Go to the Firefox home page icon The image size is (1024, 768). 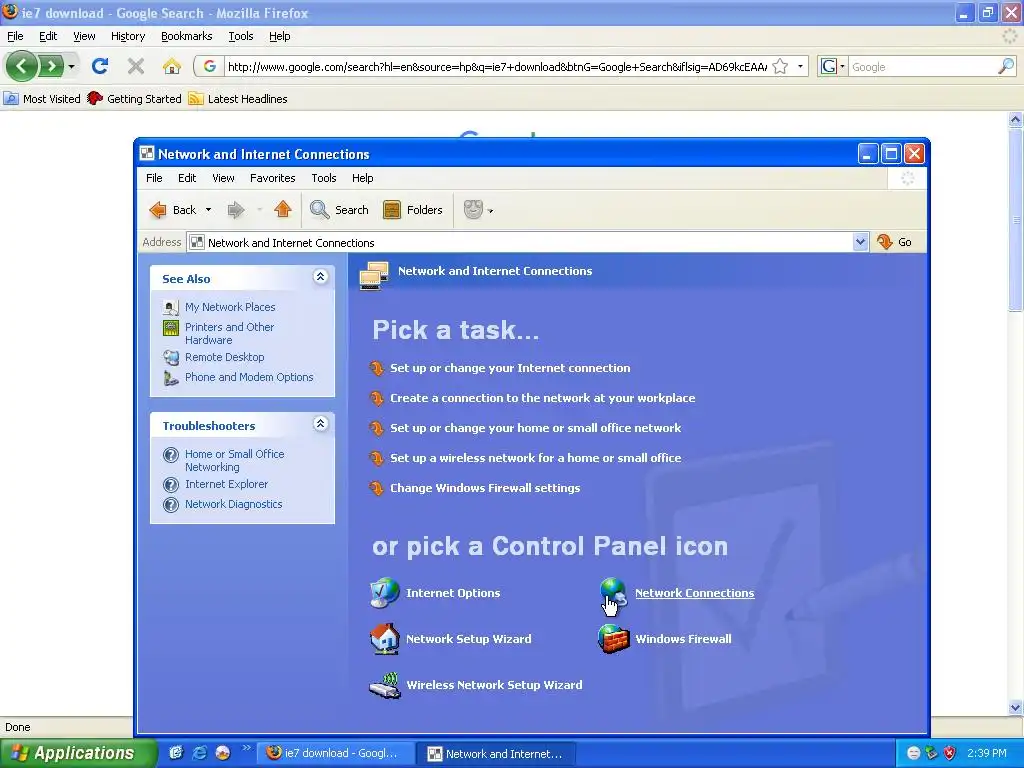(172, 66)
